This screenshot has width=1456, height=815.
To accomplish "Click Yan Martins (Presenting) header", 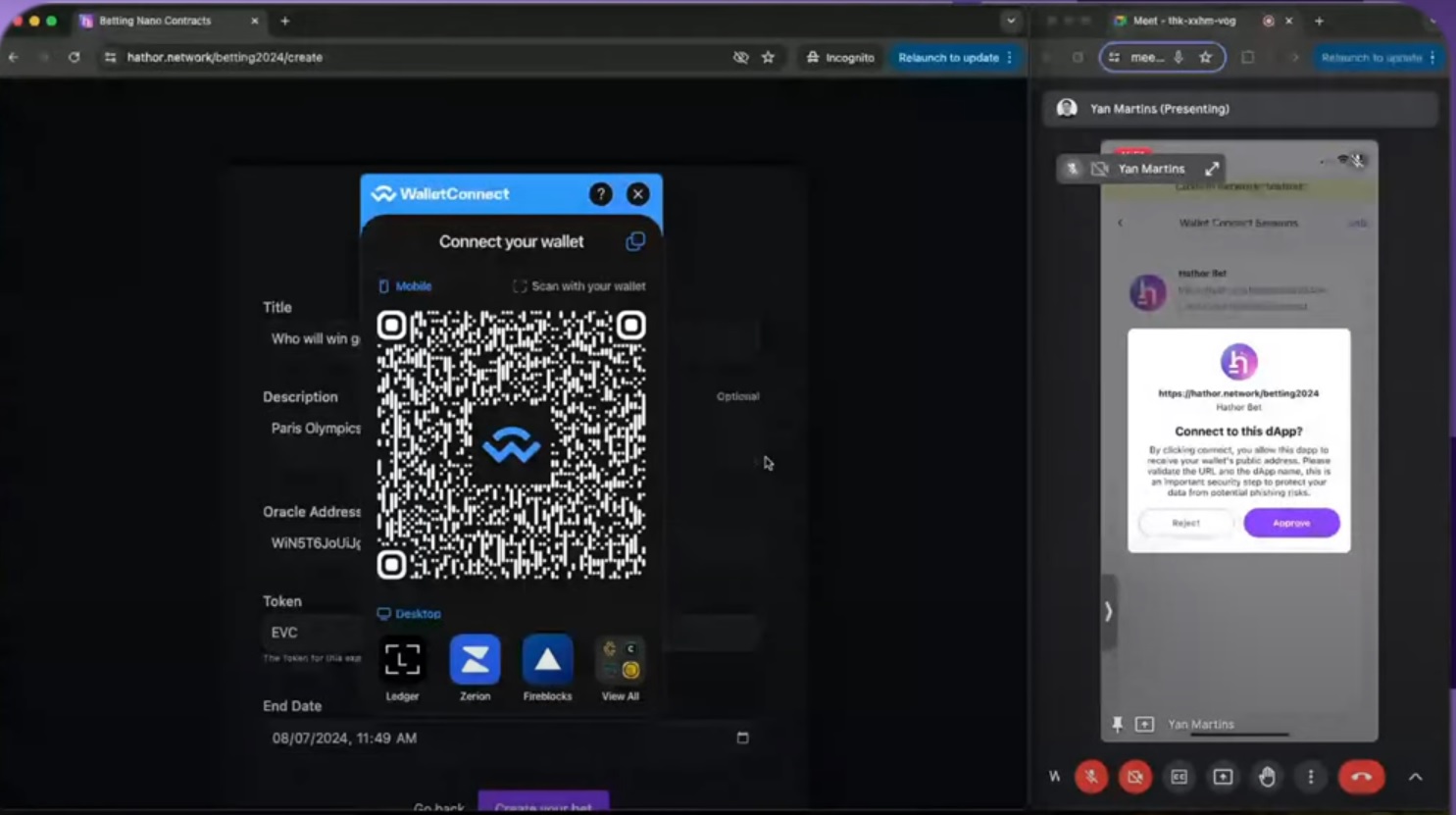I will (x=1240, y=109).
